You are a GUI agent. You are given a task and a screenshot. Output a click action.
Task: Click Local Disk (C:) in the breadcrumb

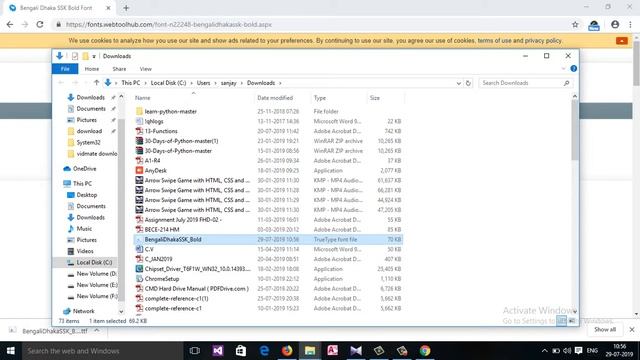168,83
